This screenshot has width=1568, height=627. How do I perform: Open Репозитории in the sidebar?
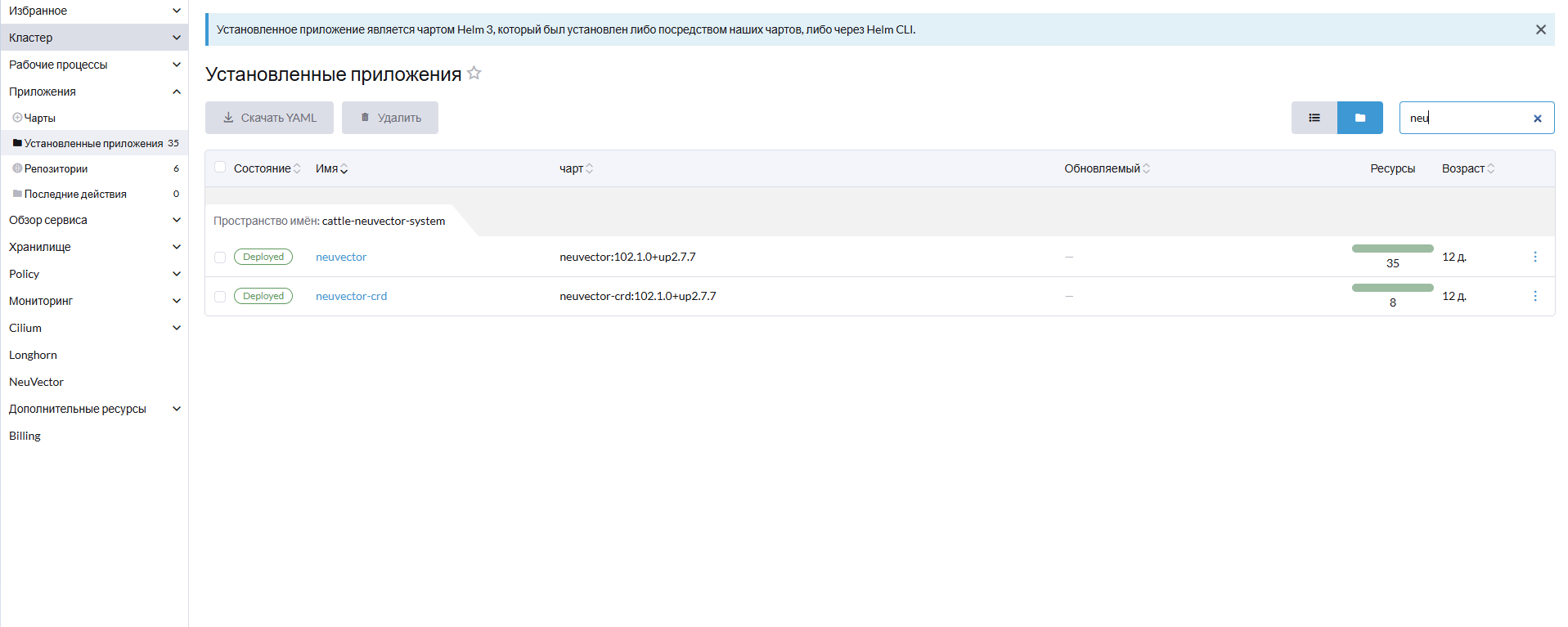point(56,168)
